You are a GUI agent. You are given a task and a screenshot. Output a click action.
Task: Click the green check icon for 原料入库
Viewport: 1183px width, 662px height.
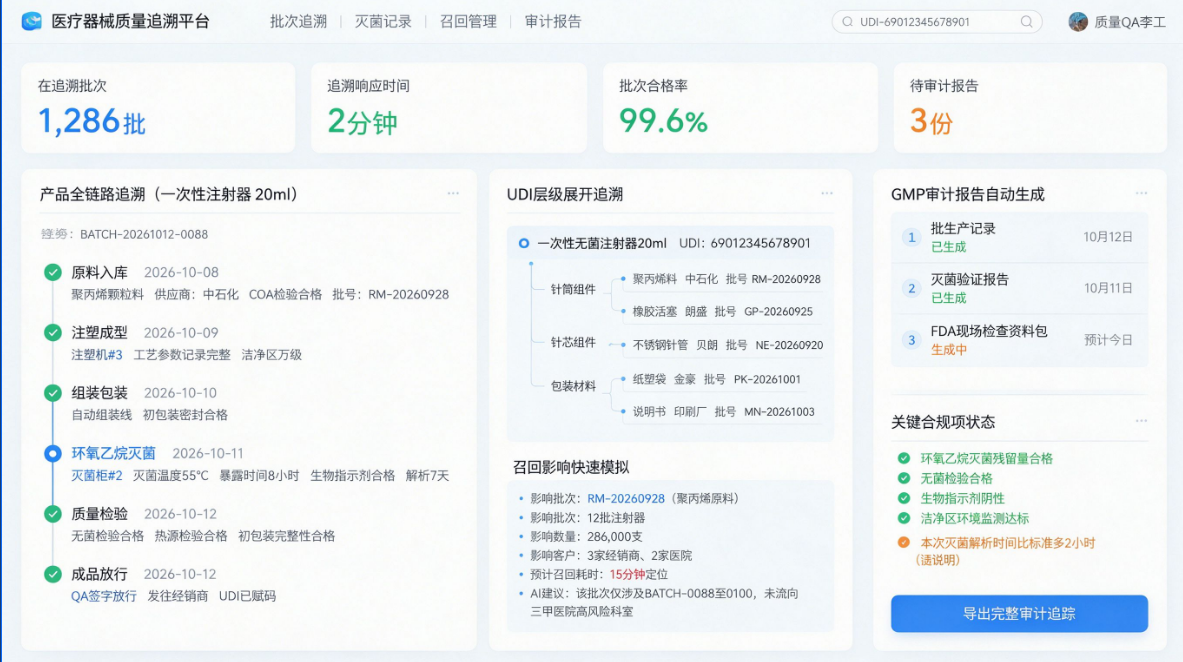point(53,272)
